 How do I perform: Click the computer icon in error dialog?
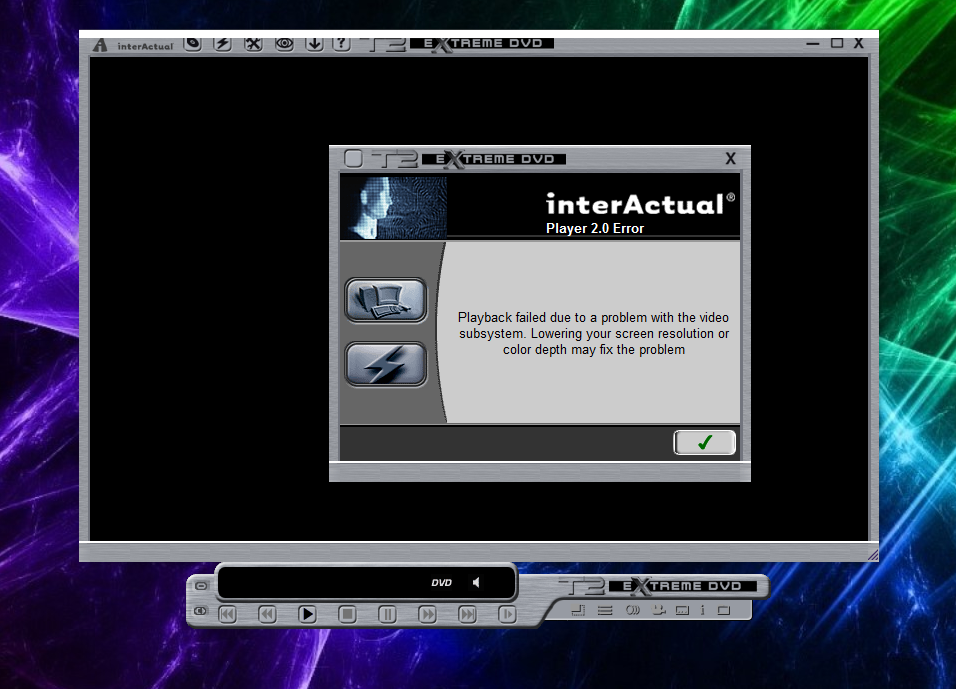(385, 300)
